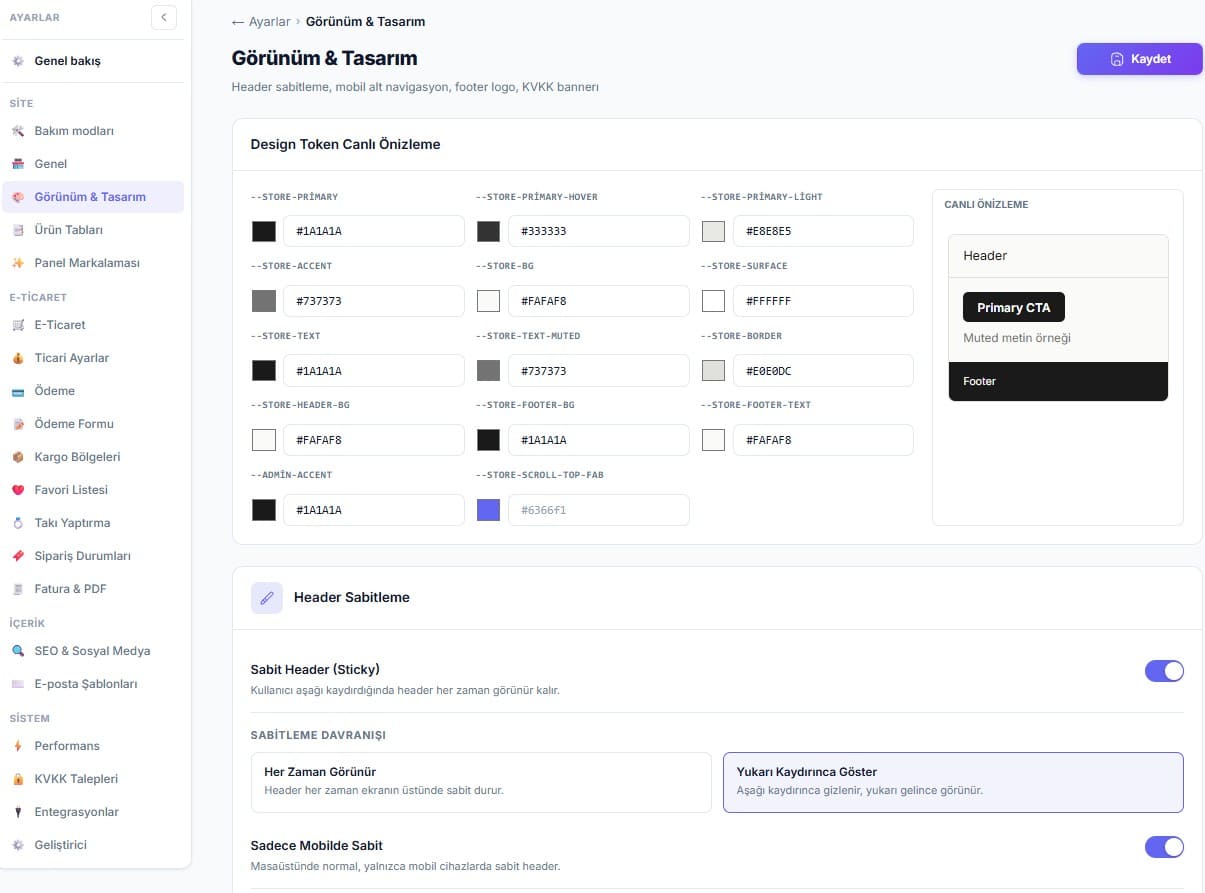Click the --store-primary-hover color swatch
Screen dimensions: 1205x893
point(488,231)
